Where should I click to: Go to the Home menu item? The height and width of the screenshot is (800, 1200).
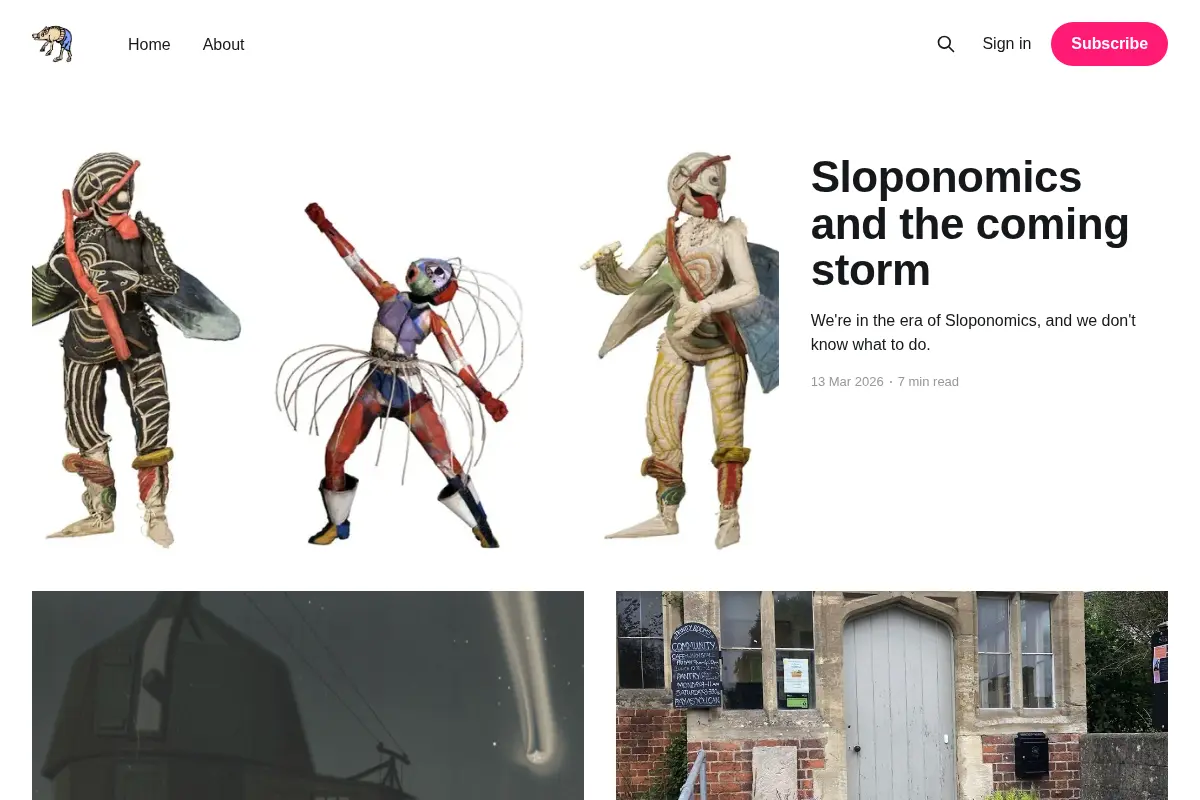point(149,44)
